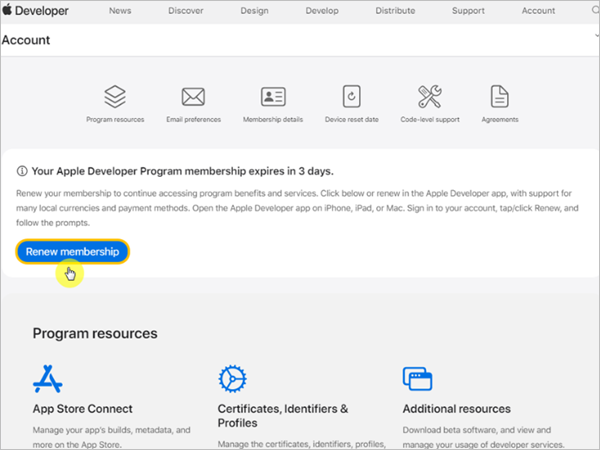
Task: Click the Account page title
Action: click(26, 40)
